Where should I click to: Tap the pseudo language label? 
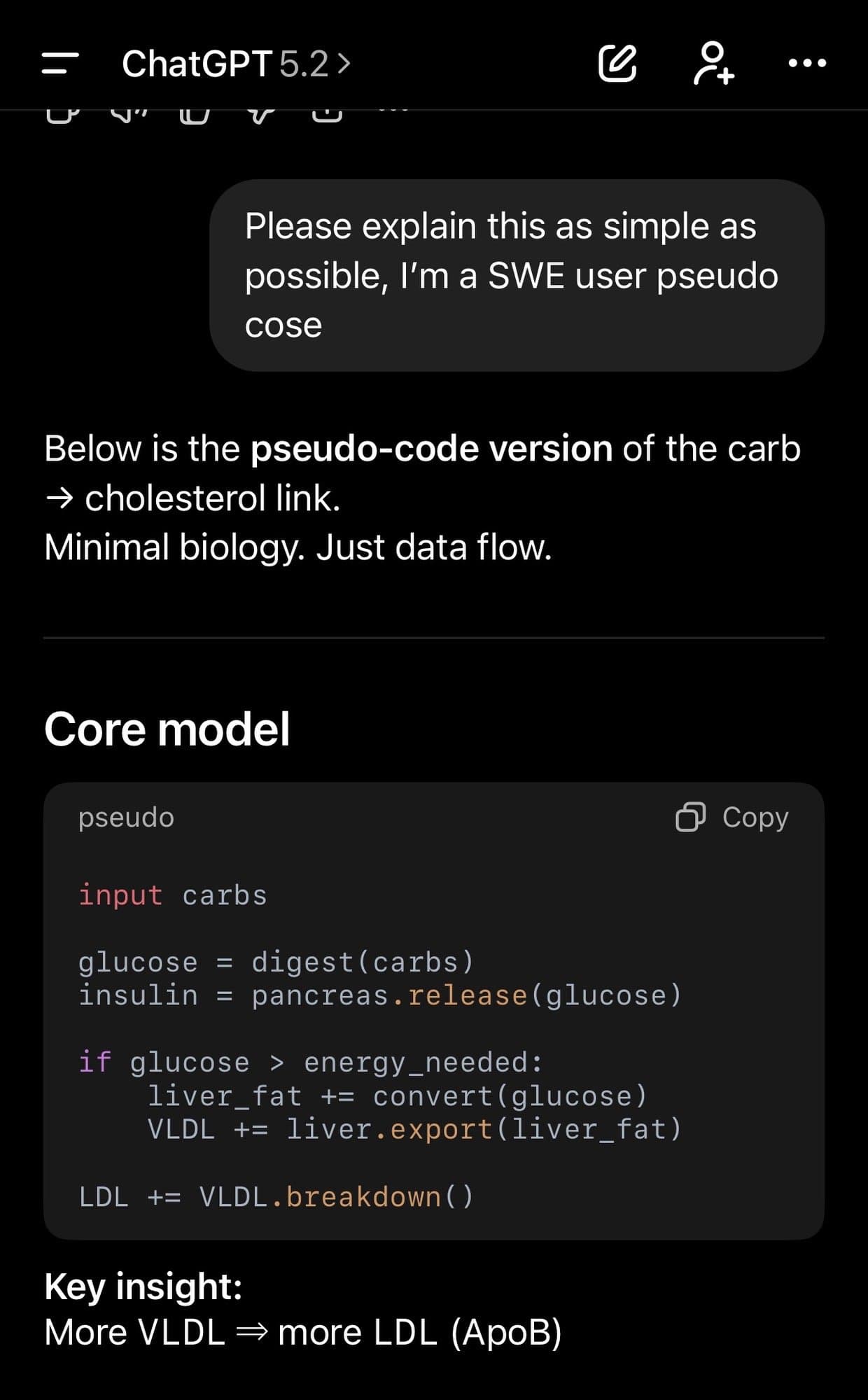point(126,817)
